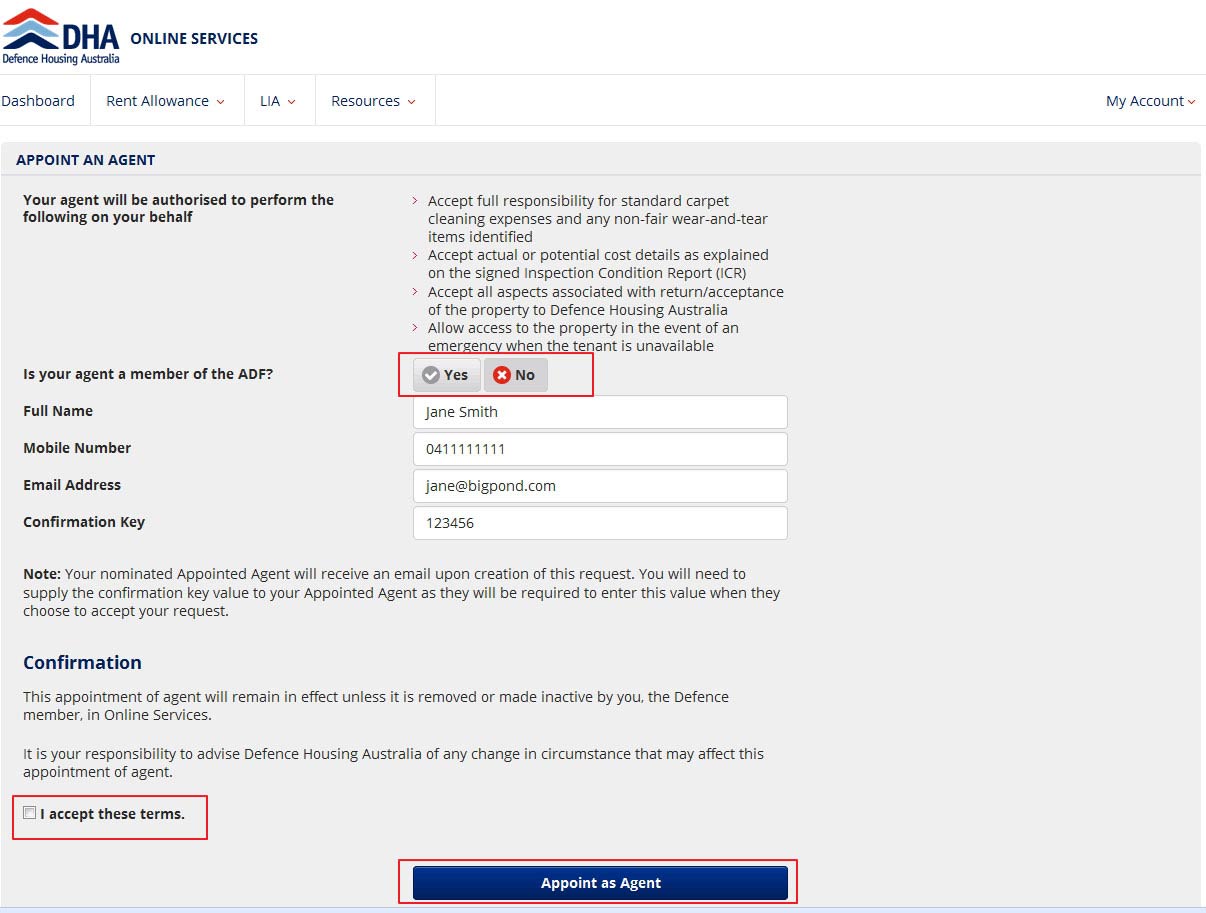
Task: Click the ONLINE SERVICES header link
Action: tap(194, 39)
